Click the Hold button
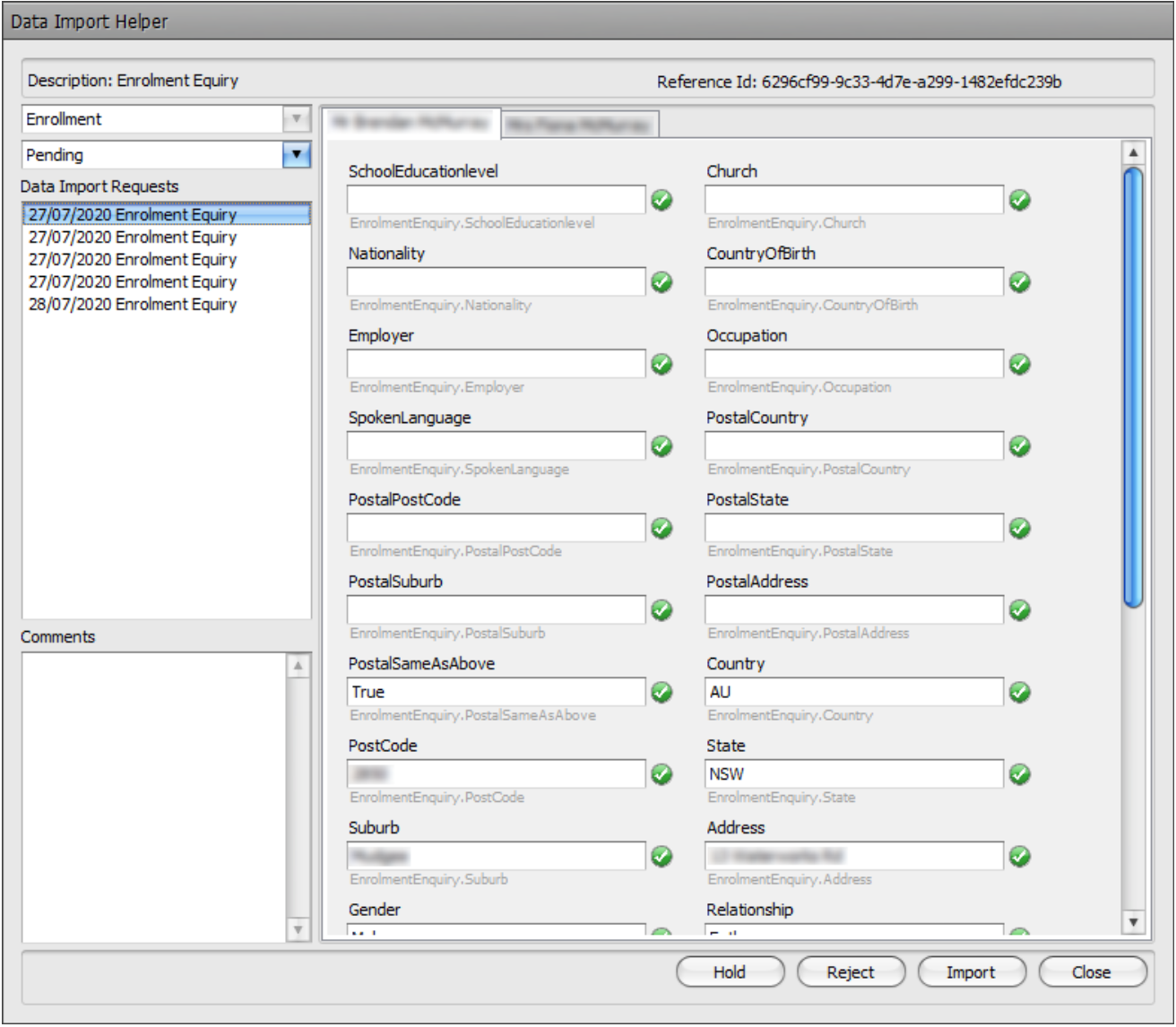Viewport: 1176px width, 1027px height. pyautogui.click(x=730, y=971)
